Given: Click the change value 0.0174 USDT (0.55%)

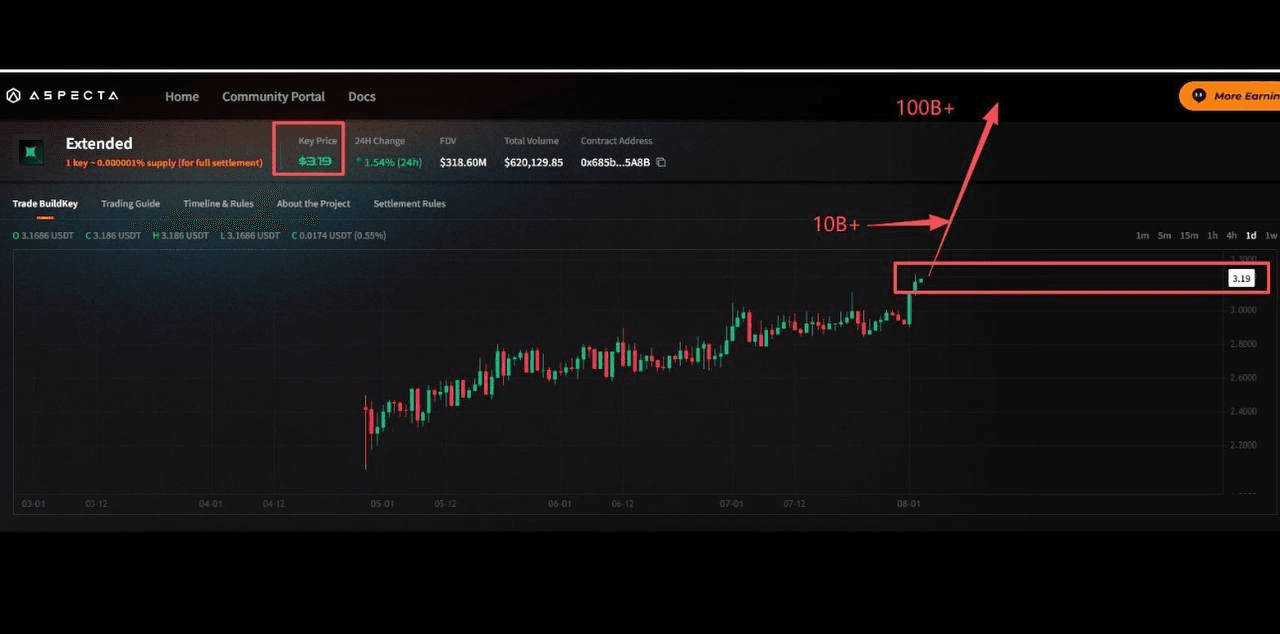Looking at the screenshot, I should 338,236.
